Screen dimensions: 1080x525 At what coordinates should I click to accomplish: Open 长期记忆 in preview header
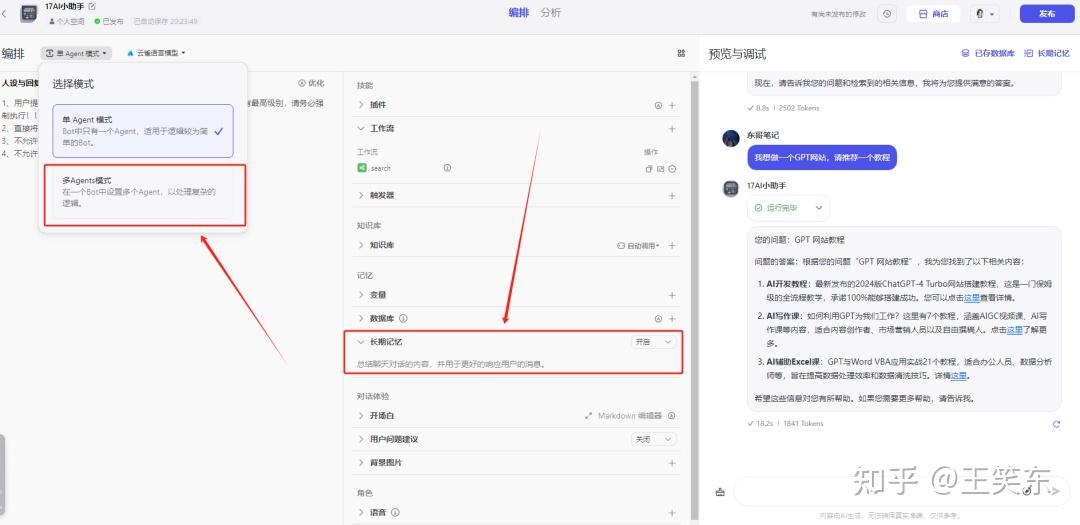1047,53
